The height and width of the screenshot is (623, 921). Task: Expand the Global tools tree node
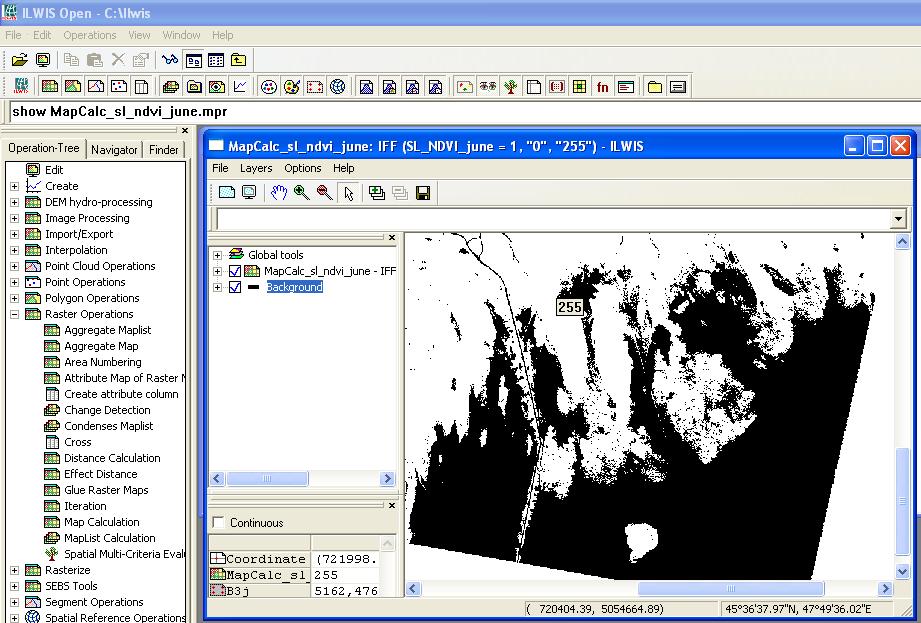tap(217, 255)
